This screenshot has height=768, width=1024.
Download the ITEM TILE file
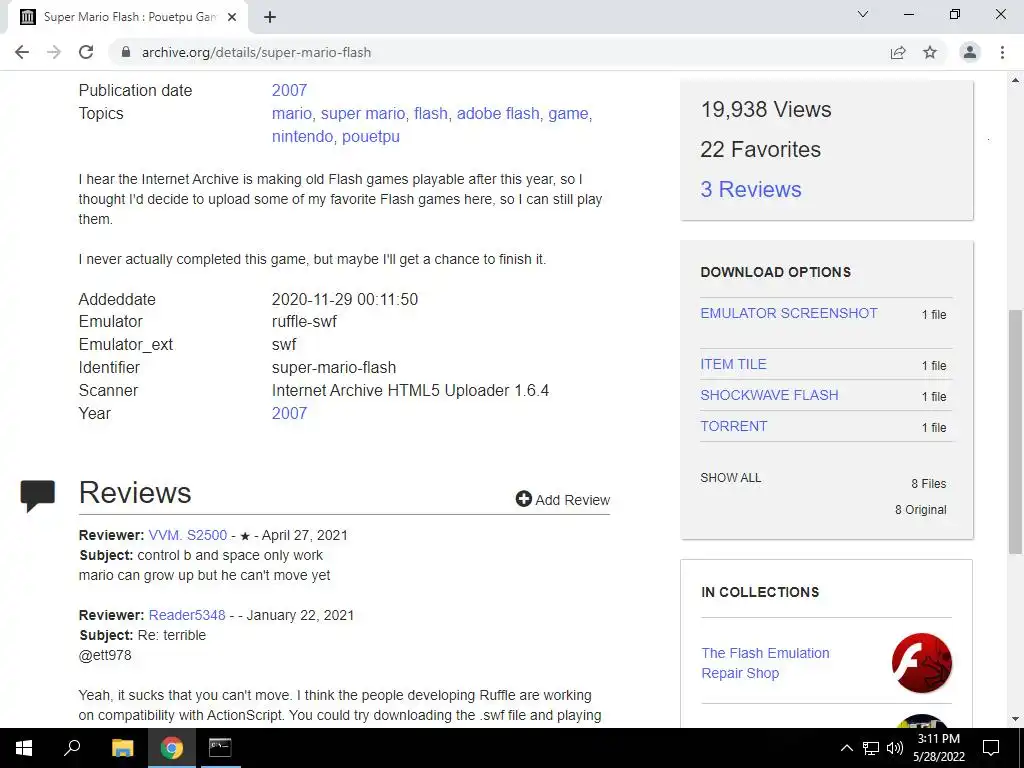coord(733,364)
